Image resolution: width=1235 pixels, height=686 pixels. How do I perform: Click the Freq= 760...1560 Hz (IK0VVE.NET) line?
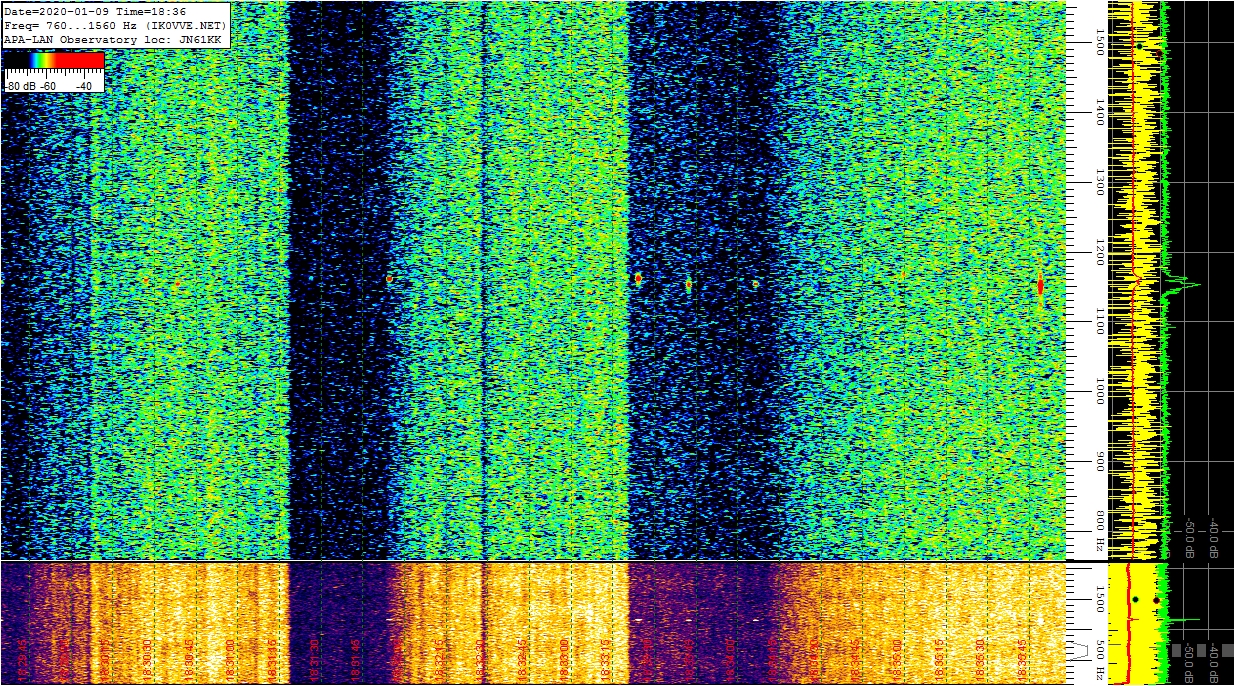pos(115,25)
